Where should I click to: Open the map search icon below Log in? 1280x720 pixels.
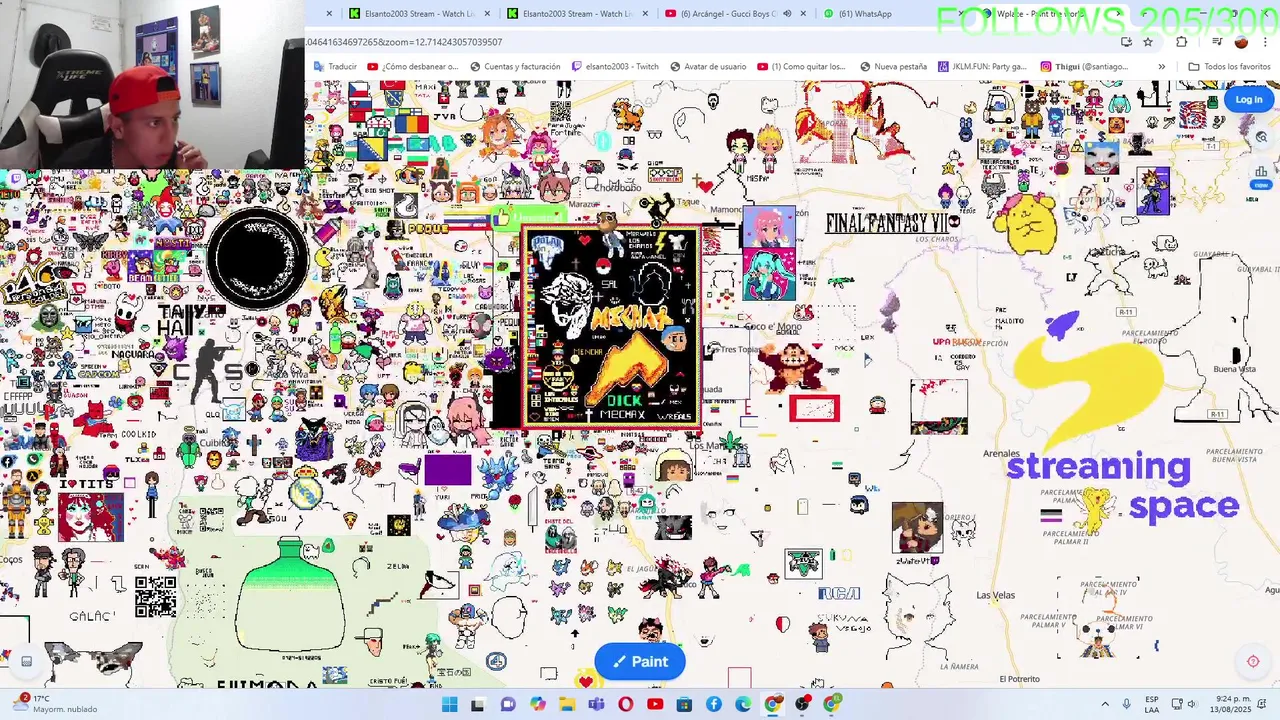click(x=1261, y=138)
